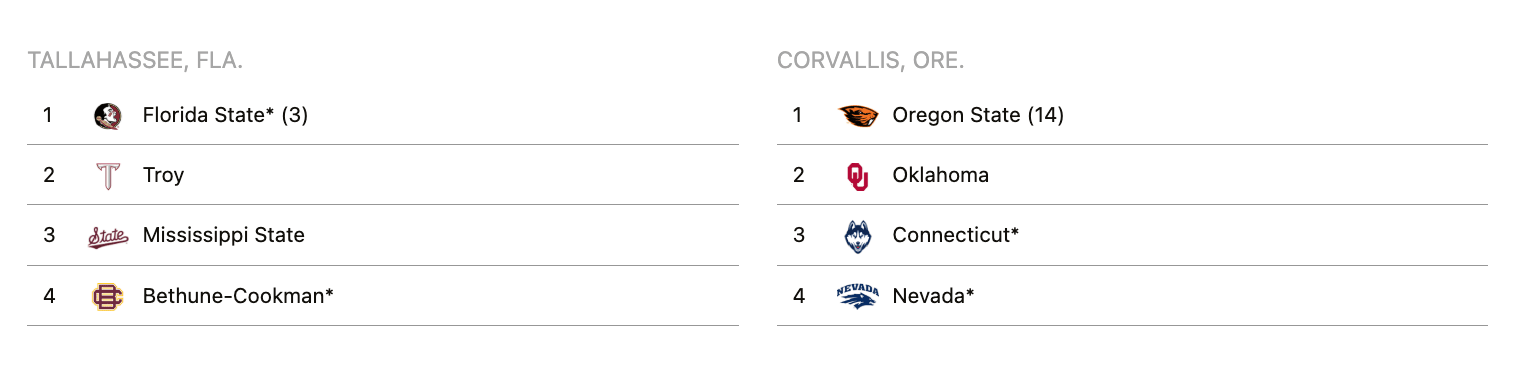The width and height of the screenshot is (1528, 370).
Task: Click the Bethune-Cookman BC logo
Action: point(107,296)
